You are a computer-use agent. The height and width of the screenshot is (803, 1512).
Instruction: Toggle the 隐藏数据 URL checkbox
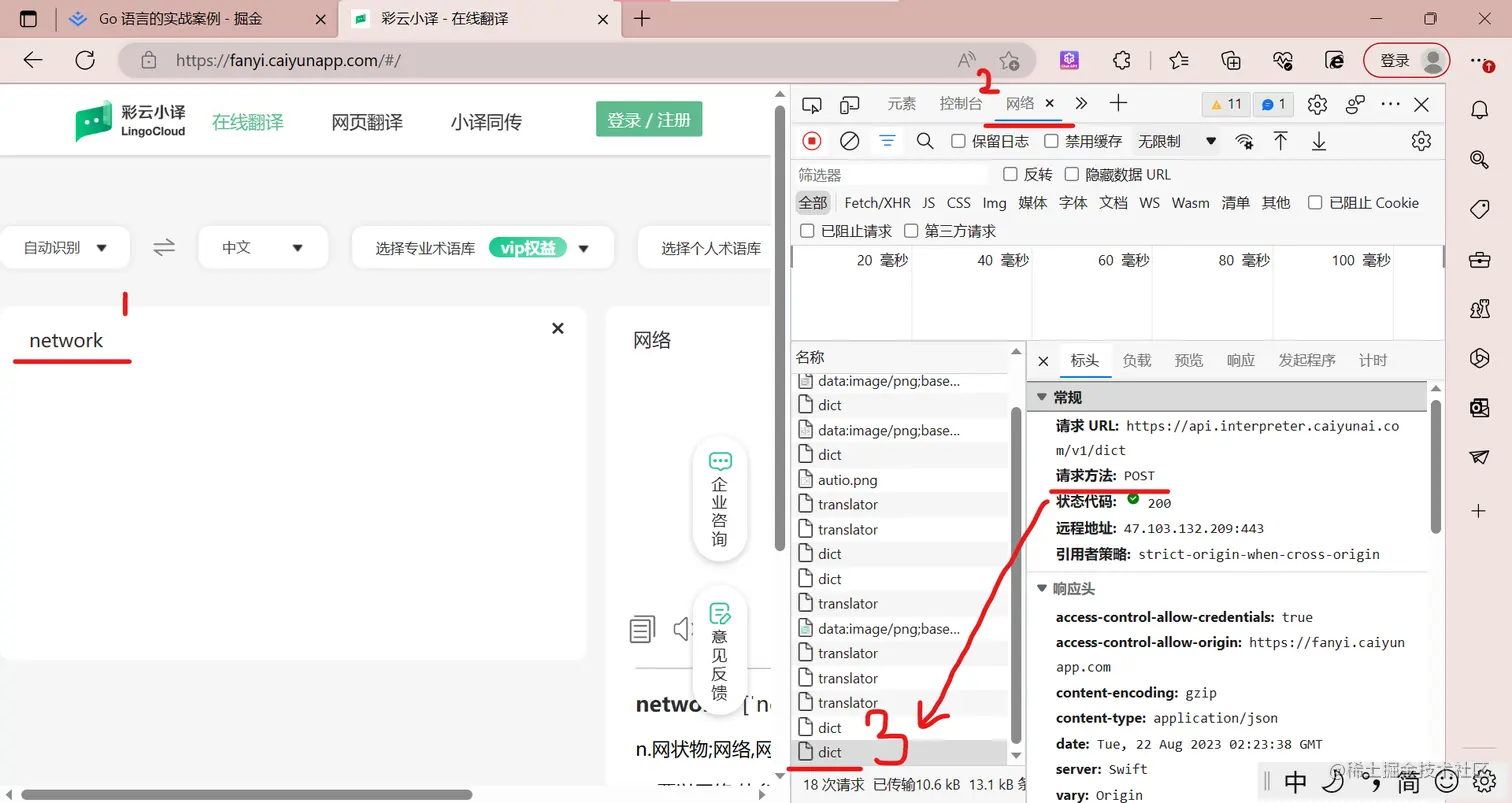pos(1072,174)
